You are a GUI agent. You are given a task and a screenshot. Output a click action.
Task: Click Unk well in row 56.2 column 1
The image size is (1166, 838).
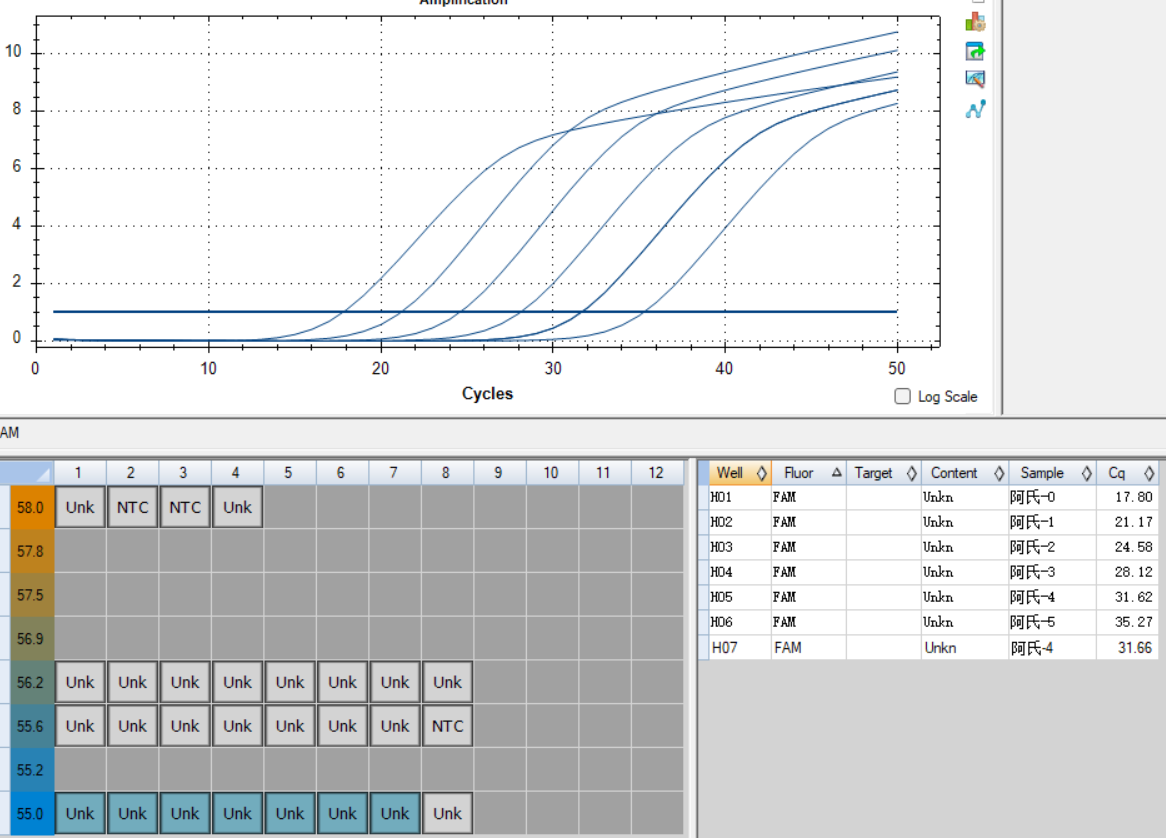(x=80, y=682)
